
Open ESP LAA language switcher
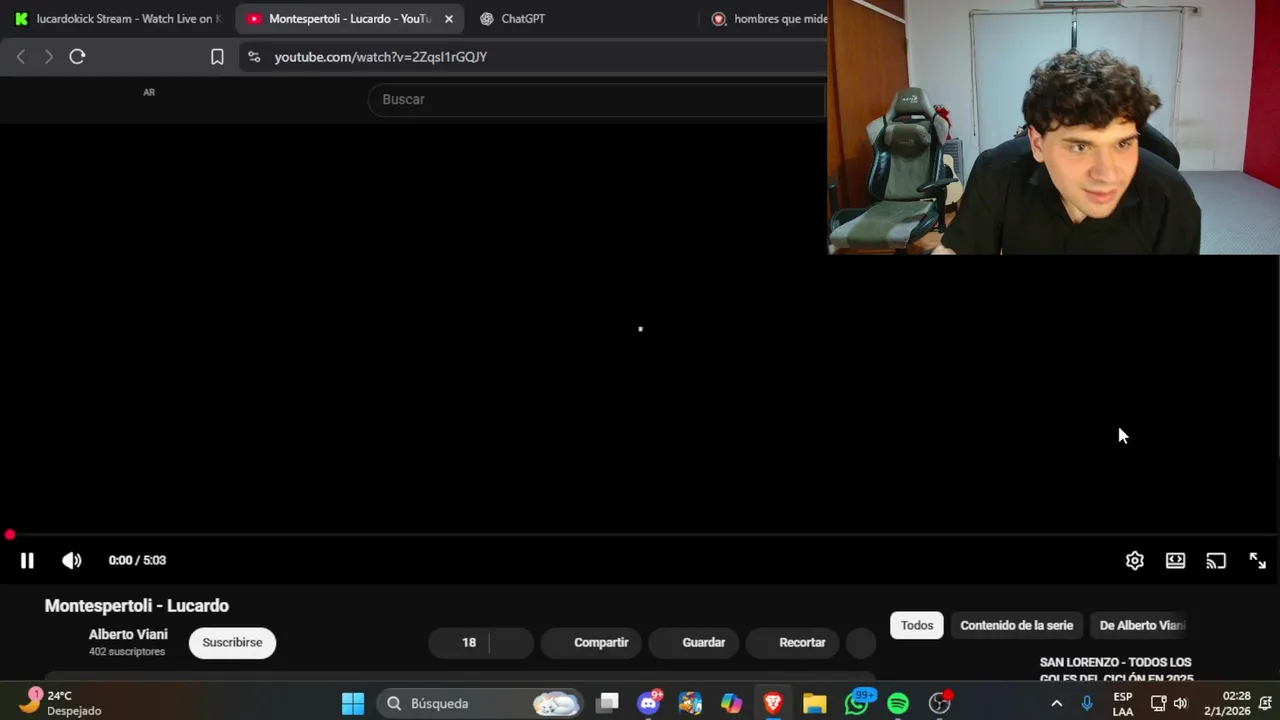click(x=1123, y=704)
